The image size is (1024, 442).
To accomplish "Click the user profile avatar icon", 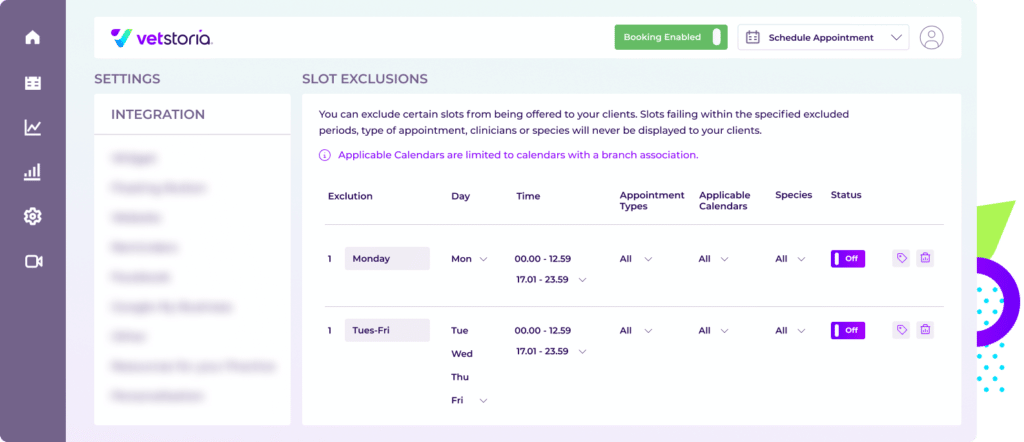I will [931, 37].
